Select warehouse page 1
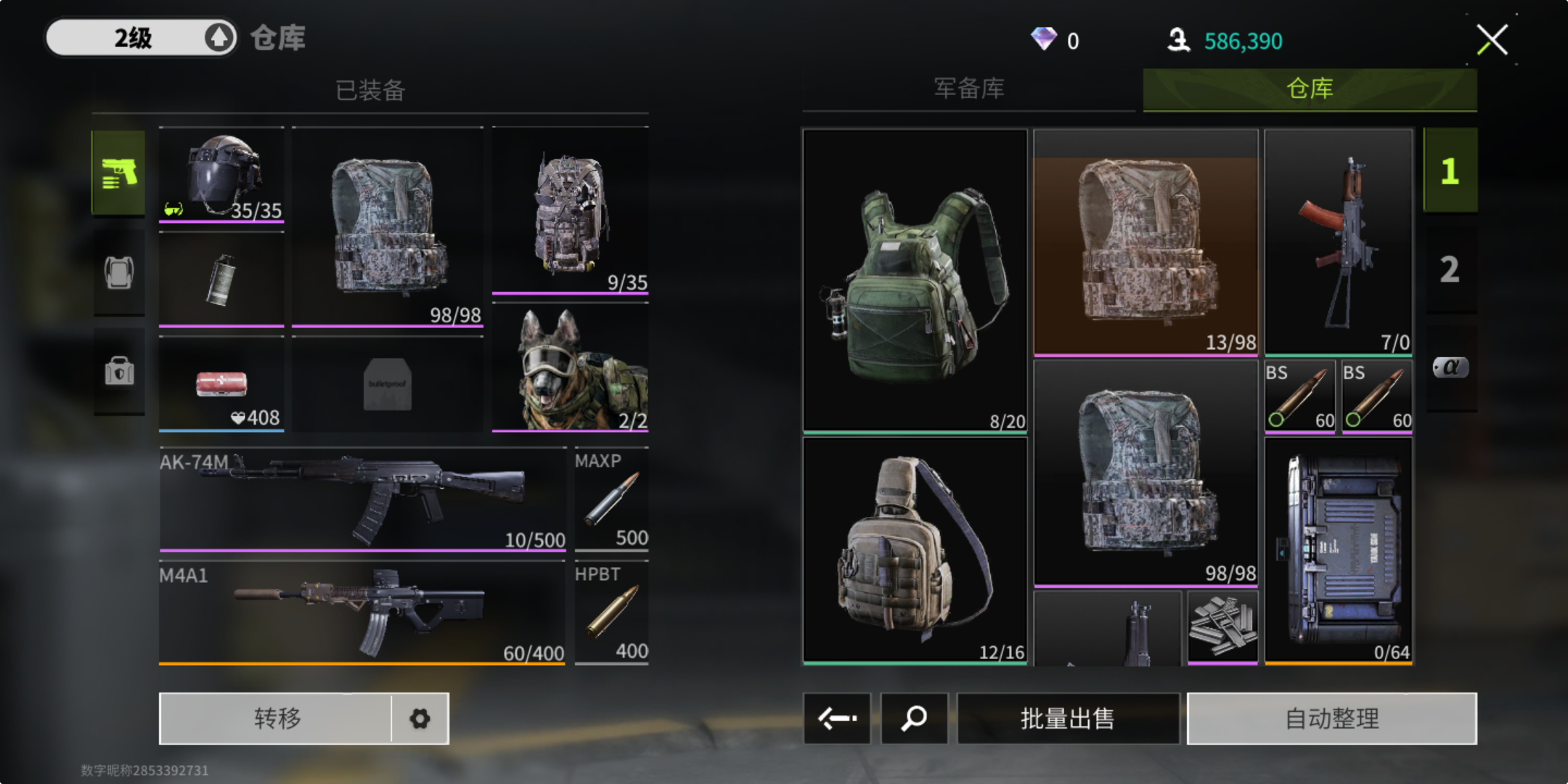Screen dimensions: 1568x784 click(1450, 171)
